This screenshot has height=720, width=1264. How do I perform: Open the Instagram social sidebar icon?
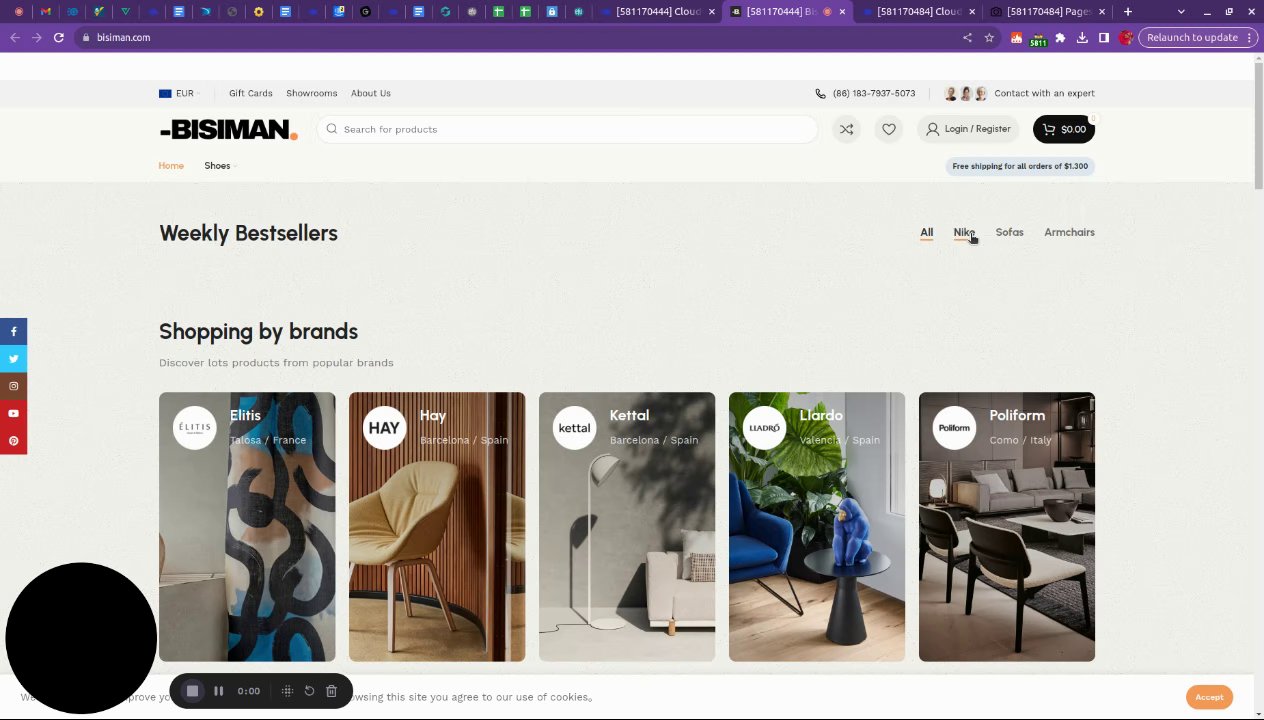coord(13,386)
